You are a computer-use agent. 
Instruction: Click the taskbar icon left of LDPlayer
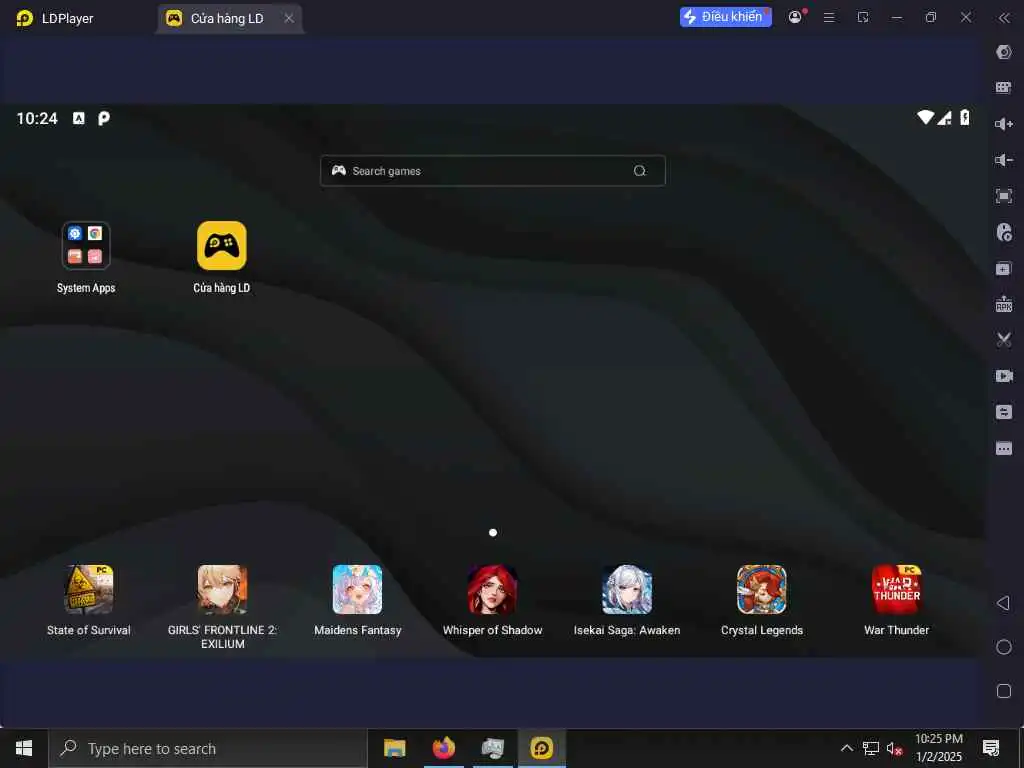pos(492,748)
